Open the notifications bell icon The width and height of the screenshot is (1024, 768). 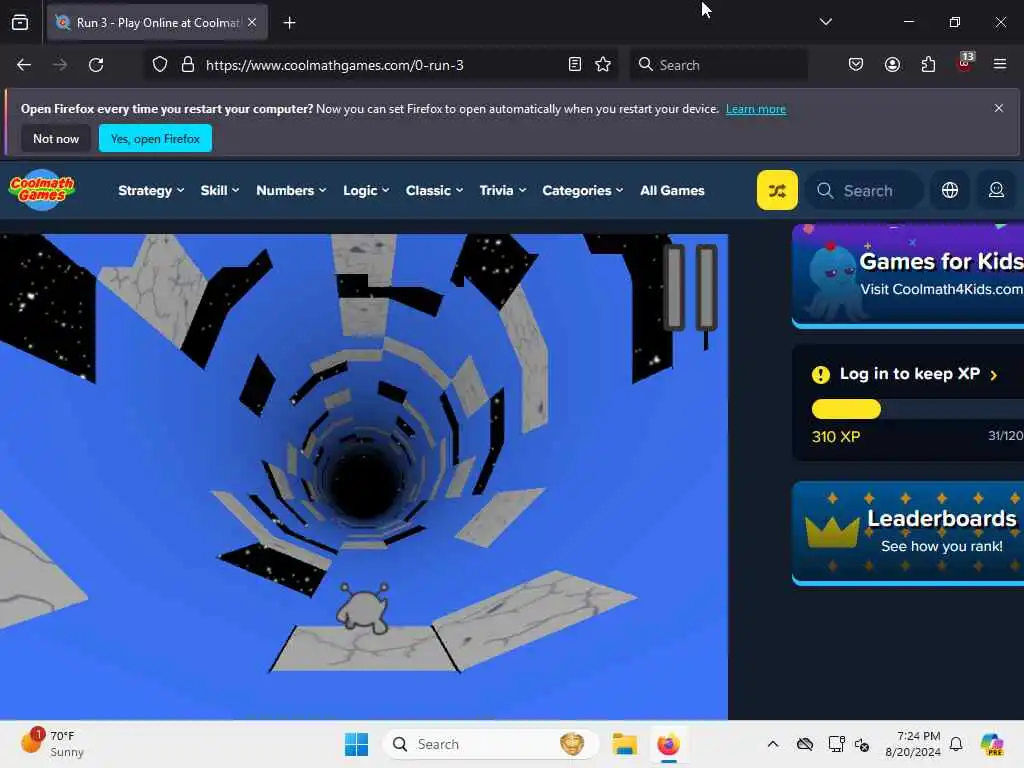956,744
